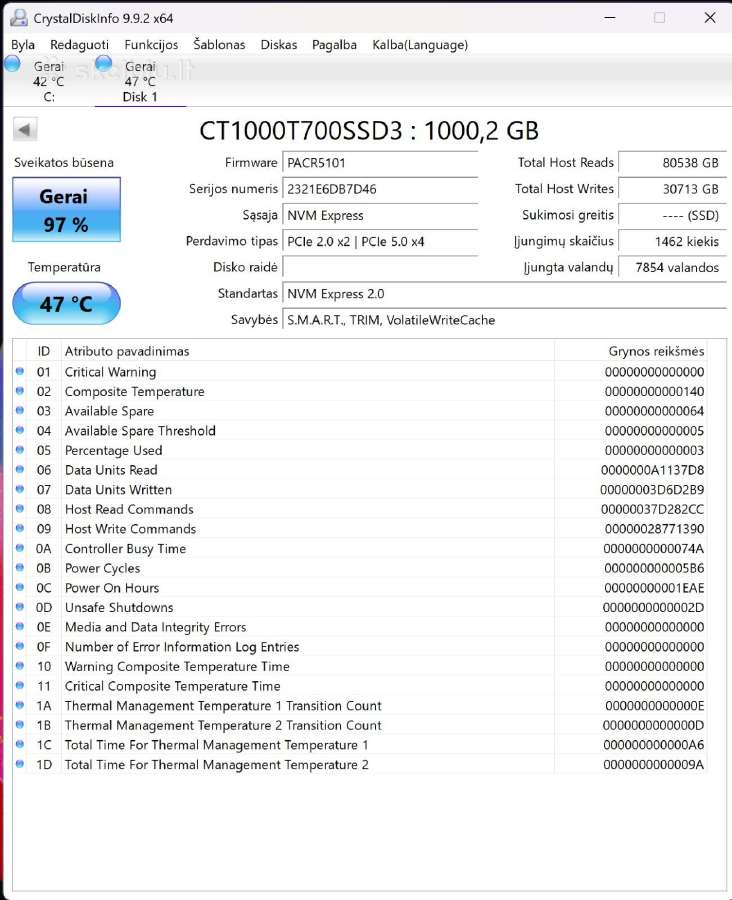Image resolution: width=732 pixels, height=900 pixels.
Task: Click the serial number field 2321E6DB7D46
Action: click(380, 189)
